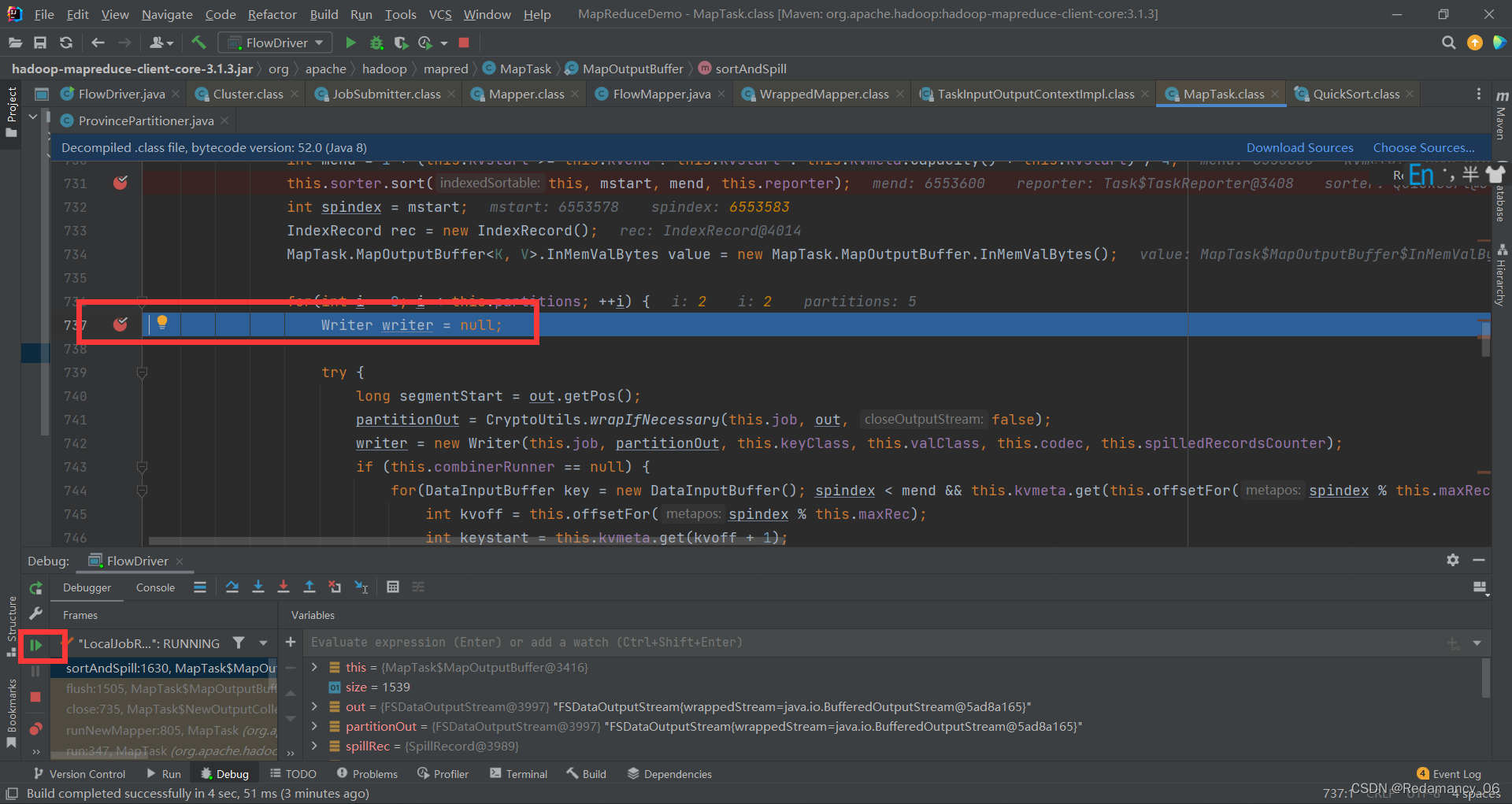The width and height of the screenshot is (1512, 804).
Task: Switch to MapTask.class editor tab
Action: point(1223,94)
